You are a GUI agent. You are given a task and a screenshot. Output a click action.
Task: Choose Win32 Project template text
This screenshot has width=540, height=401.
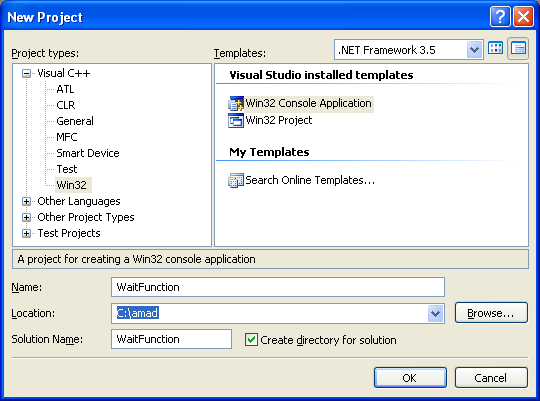point(279,121)
